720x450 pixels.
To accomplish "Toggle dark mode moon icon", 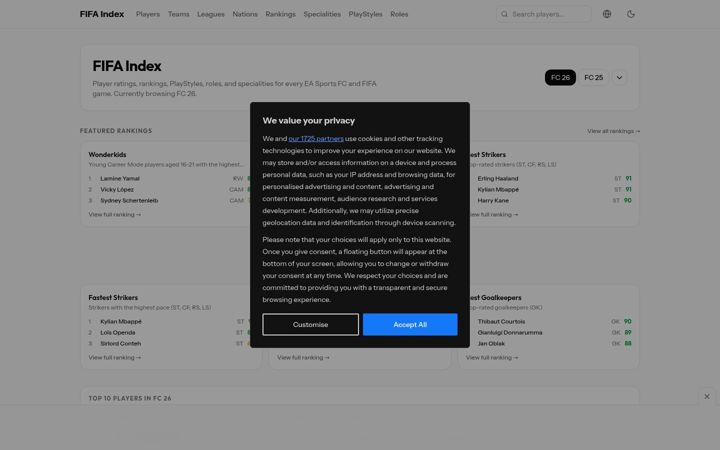I will (631, 14).
